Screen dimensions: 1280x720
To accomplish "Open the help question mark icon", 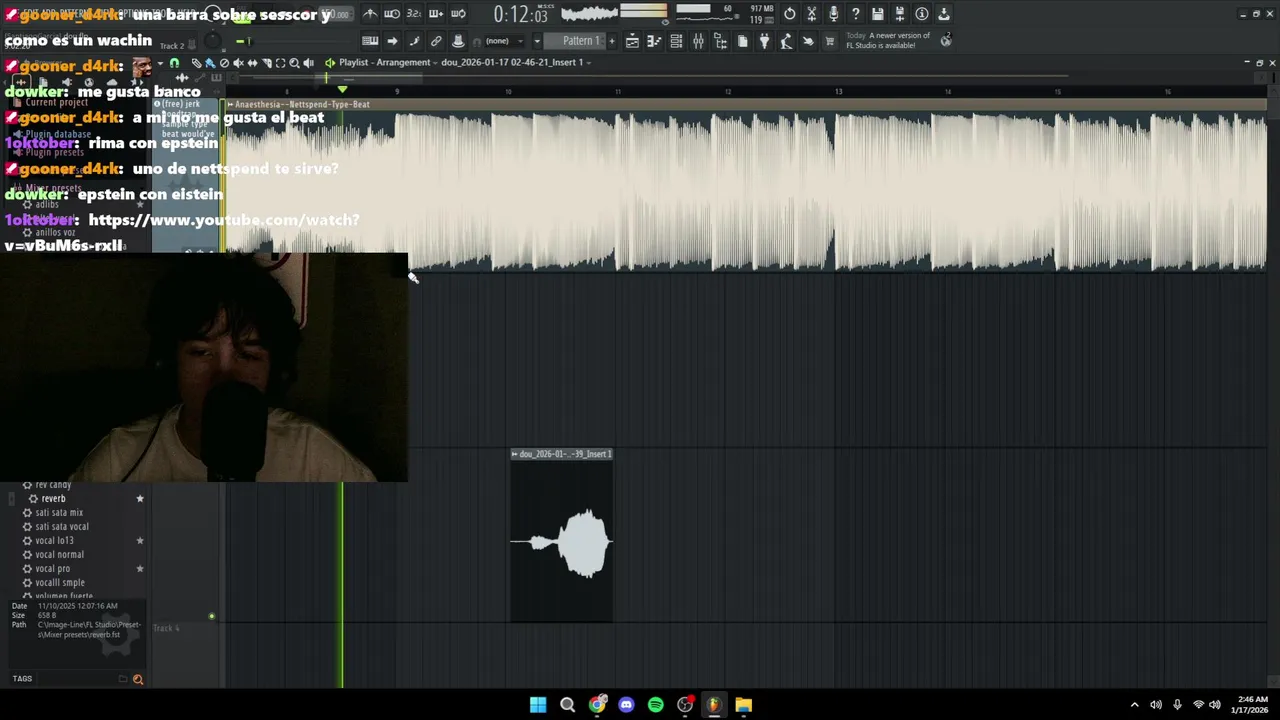I will click(x=855, y=14).
